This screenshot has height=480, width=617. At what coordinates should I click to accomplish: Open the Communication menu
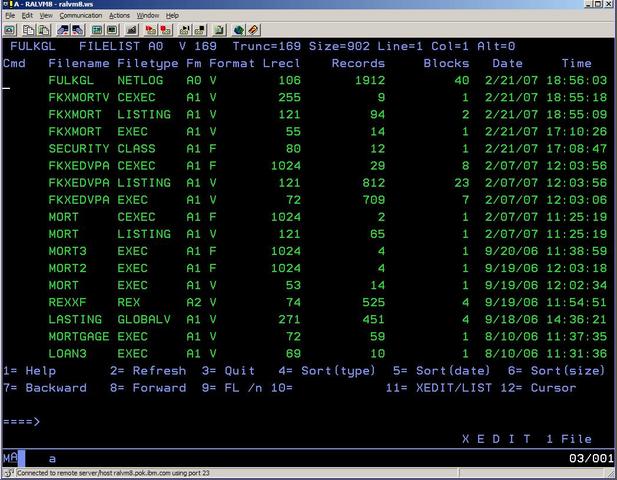81,15
